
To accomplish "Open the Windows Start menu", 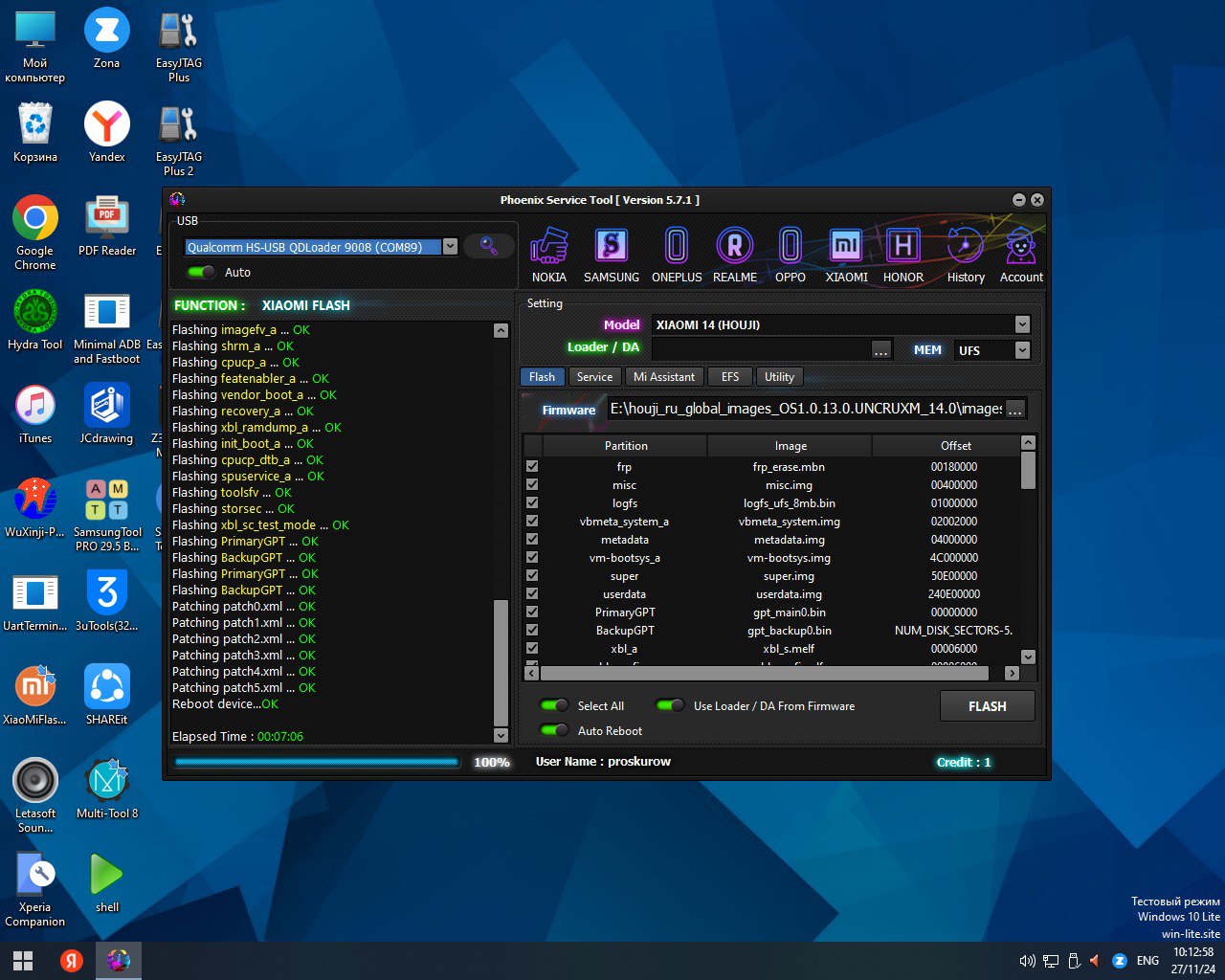I will pos(23,960).
